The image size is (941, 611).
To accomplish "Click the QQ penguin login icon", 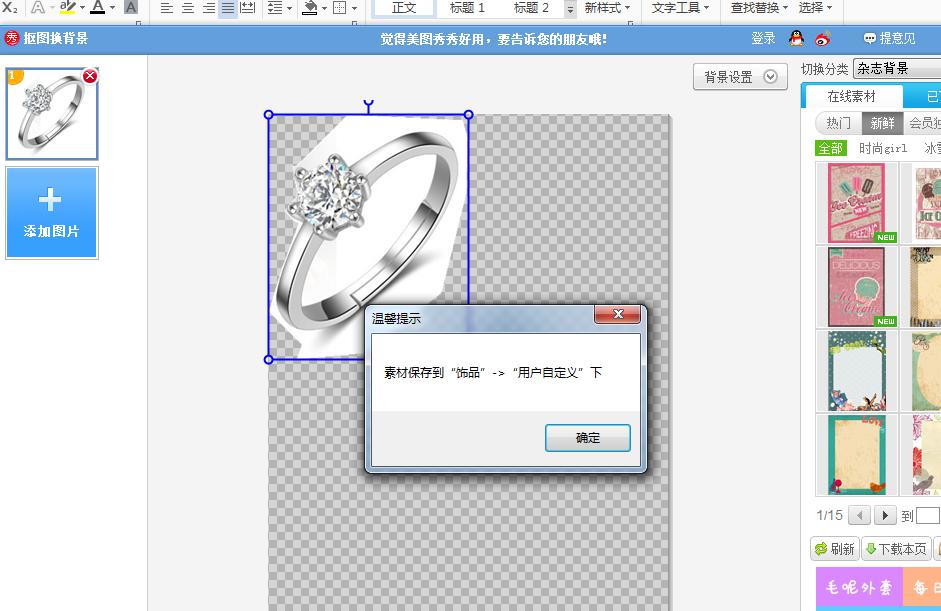I will tap(796, 39).
